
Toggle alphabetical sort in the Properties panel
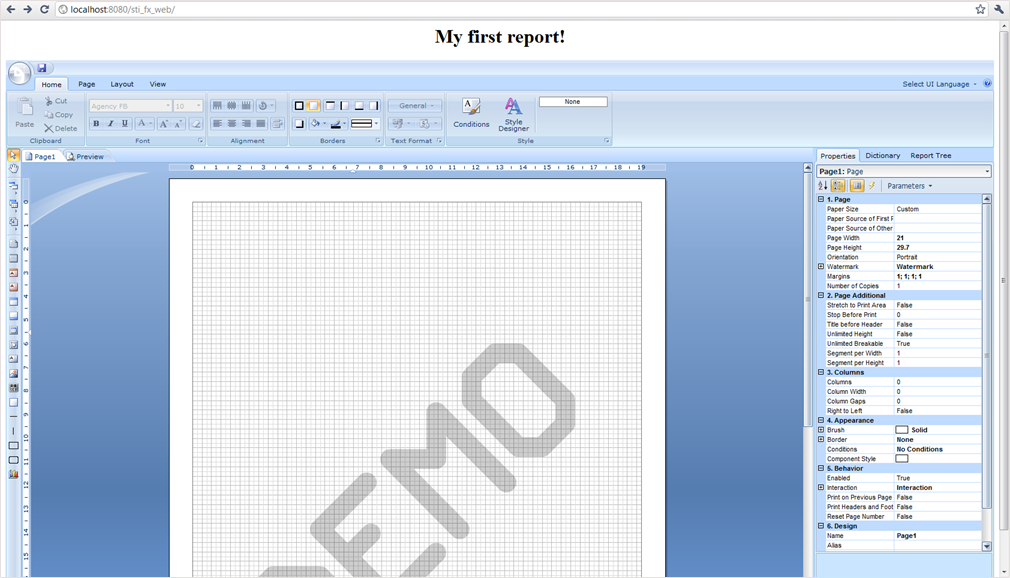click(x=823, y=186)
